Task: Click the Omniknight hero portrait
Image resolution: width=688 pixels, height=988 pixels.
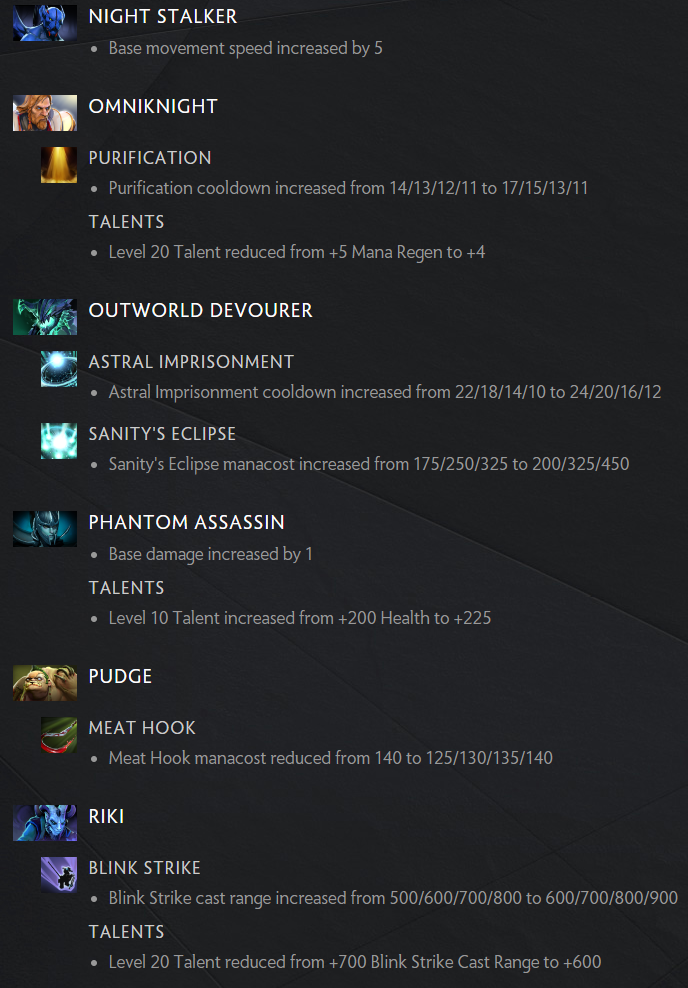Action: (45, 113)
